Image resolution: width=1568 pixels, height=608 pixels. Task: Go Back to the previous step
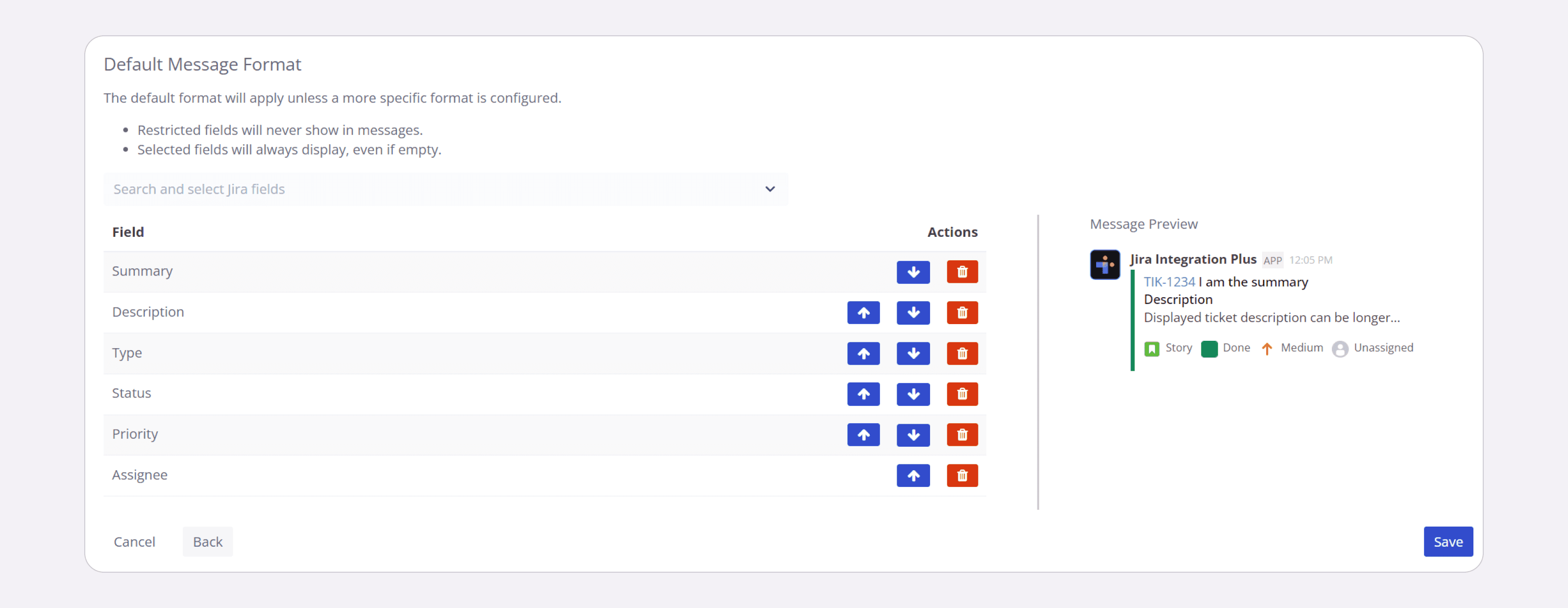pos(208,542)
